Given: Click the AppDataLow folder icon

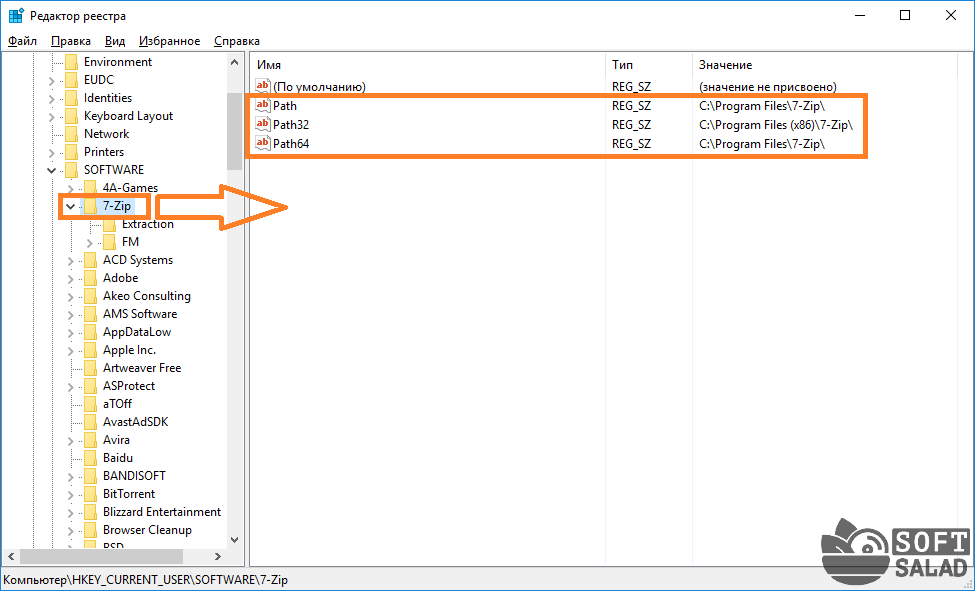Looking at the screenshot, I should point(91,332).
